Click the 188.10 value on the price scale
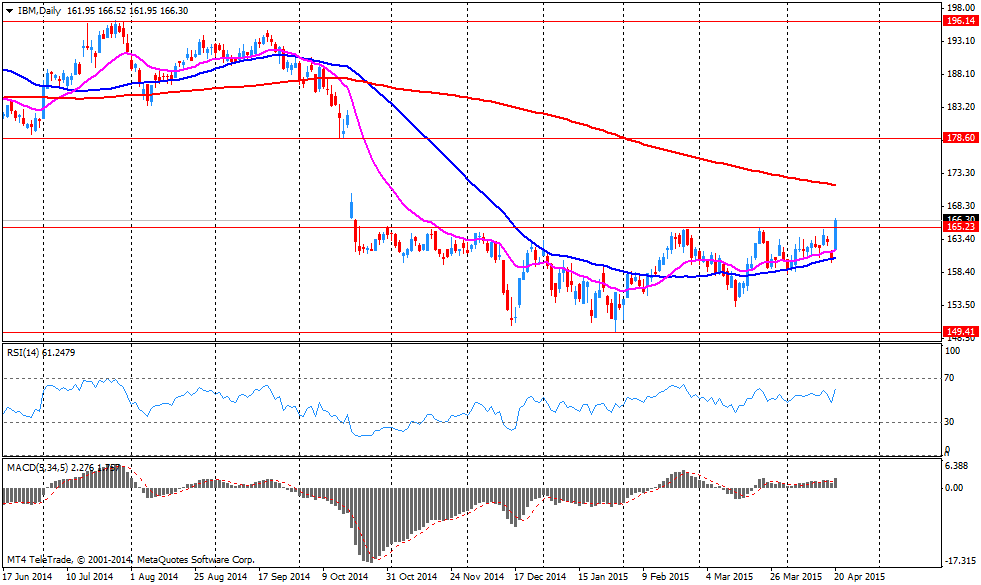 [962, 74]
